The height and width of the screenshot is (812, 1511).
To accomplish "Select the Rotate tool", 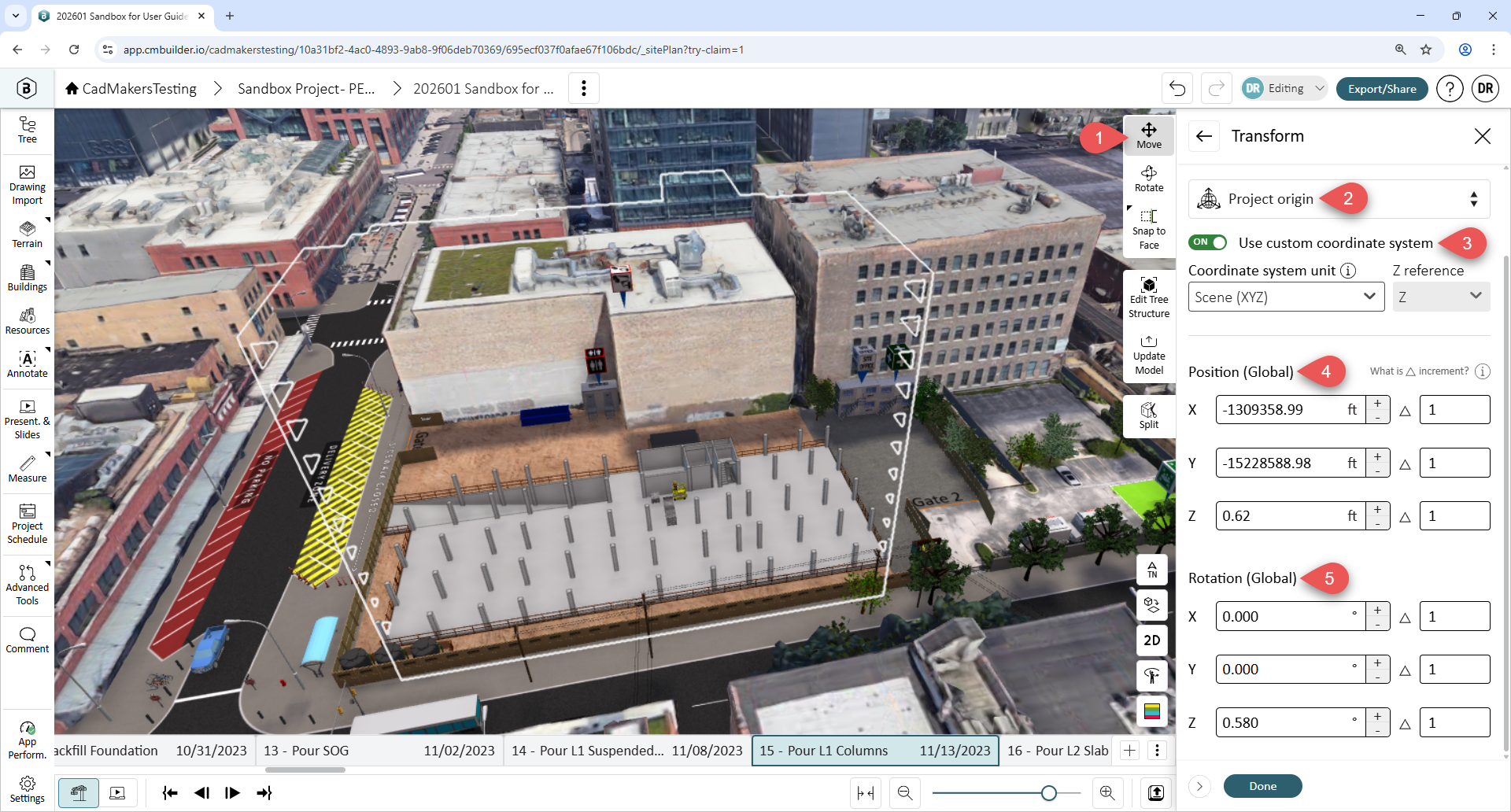I will pyautogui.click(x=1149, y=179).
